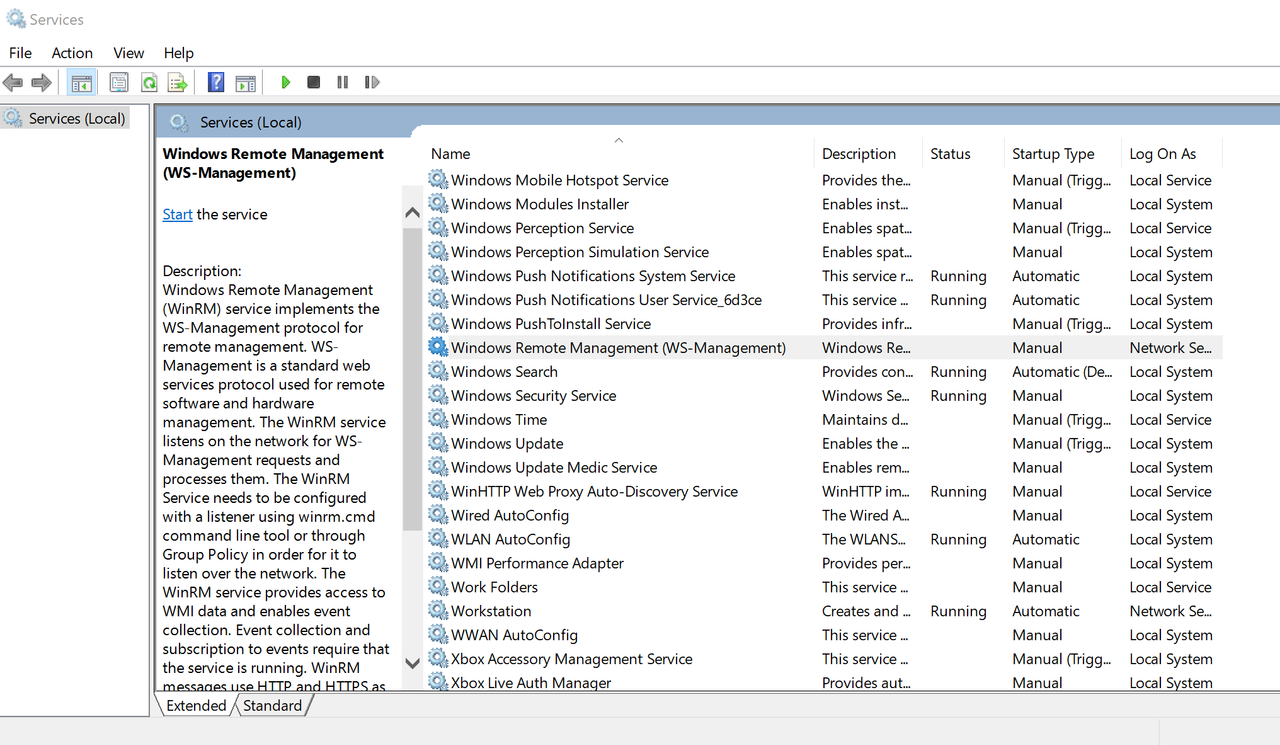This screenshot has width=1280, height=745.
Task: Select Windows Push Notifications System Service
Action: tap(824, 276)
